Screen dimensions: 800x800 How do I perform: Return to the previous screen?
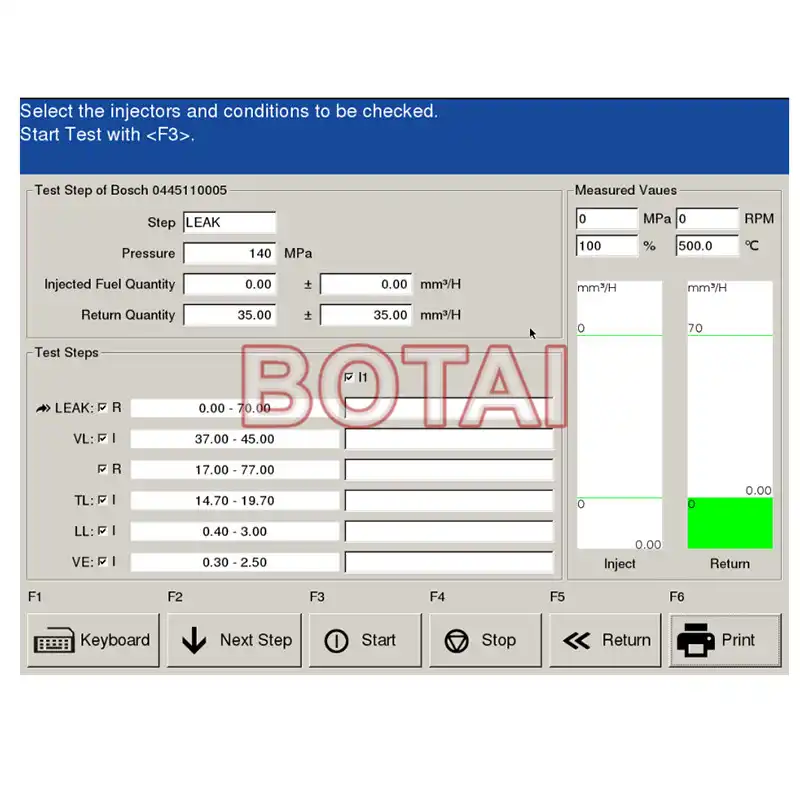[x=605, y=640]
